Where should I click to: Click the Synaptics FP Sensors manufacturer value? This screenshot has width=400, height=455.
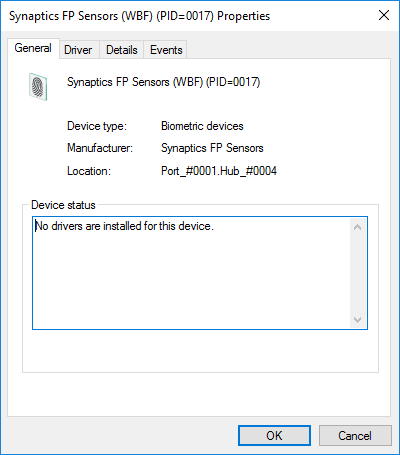212,148
